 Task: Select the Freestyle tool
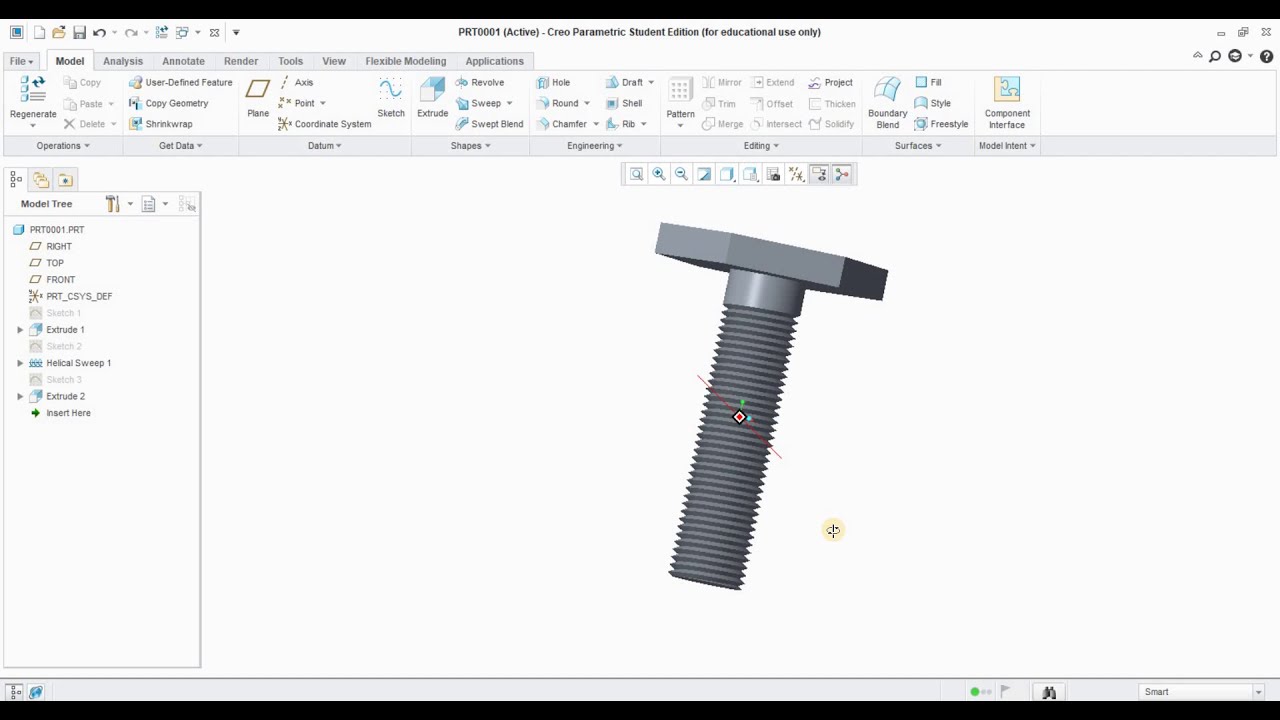[941, 124]
